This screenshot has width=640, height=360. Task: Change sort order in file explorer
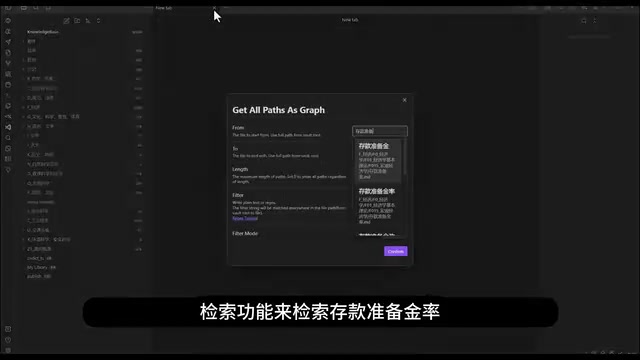click(88, 21)
